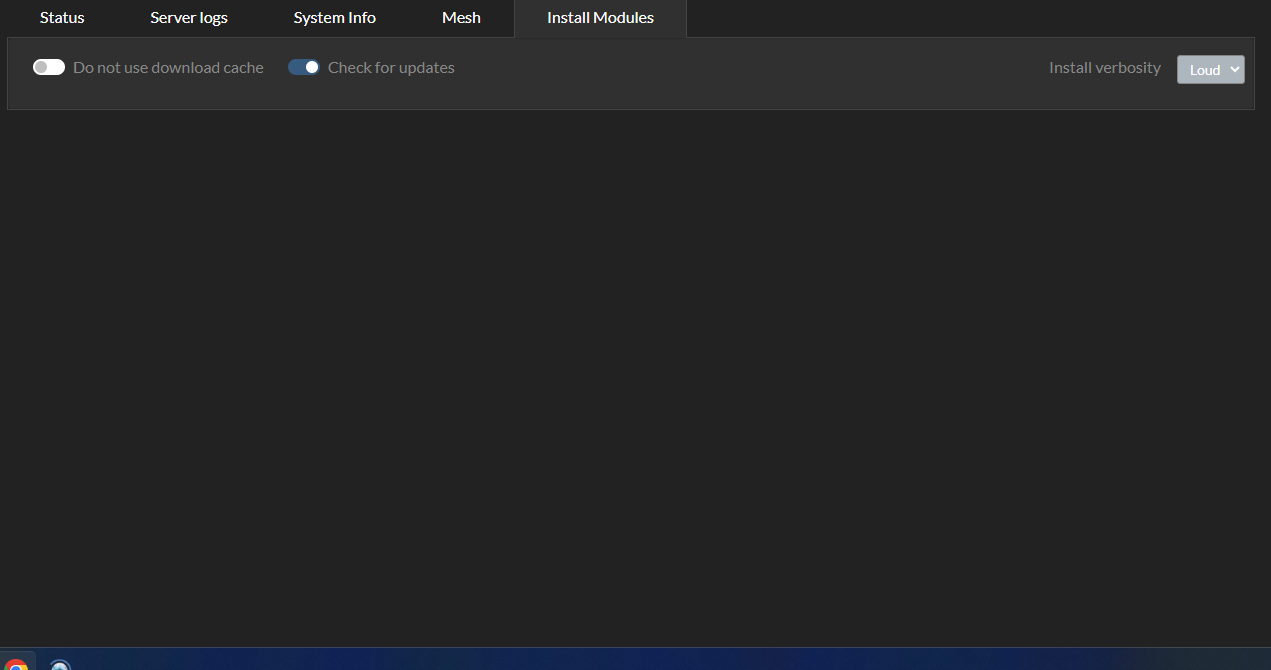The image size is (1271, 670).
Task: Click the 'Check for updates' label
Action: click(391, 68)
